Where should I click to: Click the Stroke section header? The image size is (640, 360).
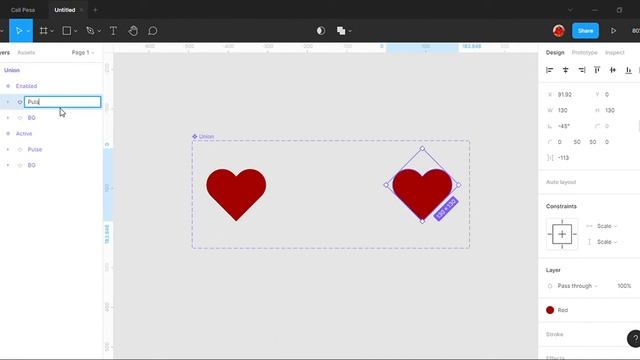(x=554, y=334)
